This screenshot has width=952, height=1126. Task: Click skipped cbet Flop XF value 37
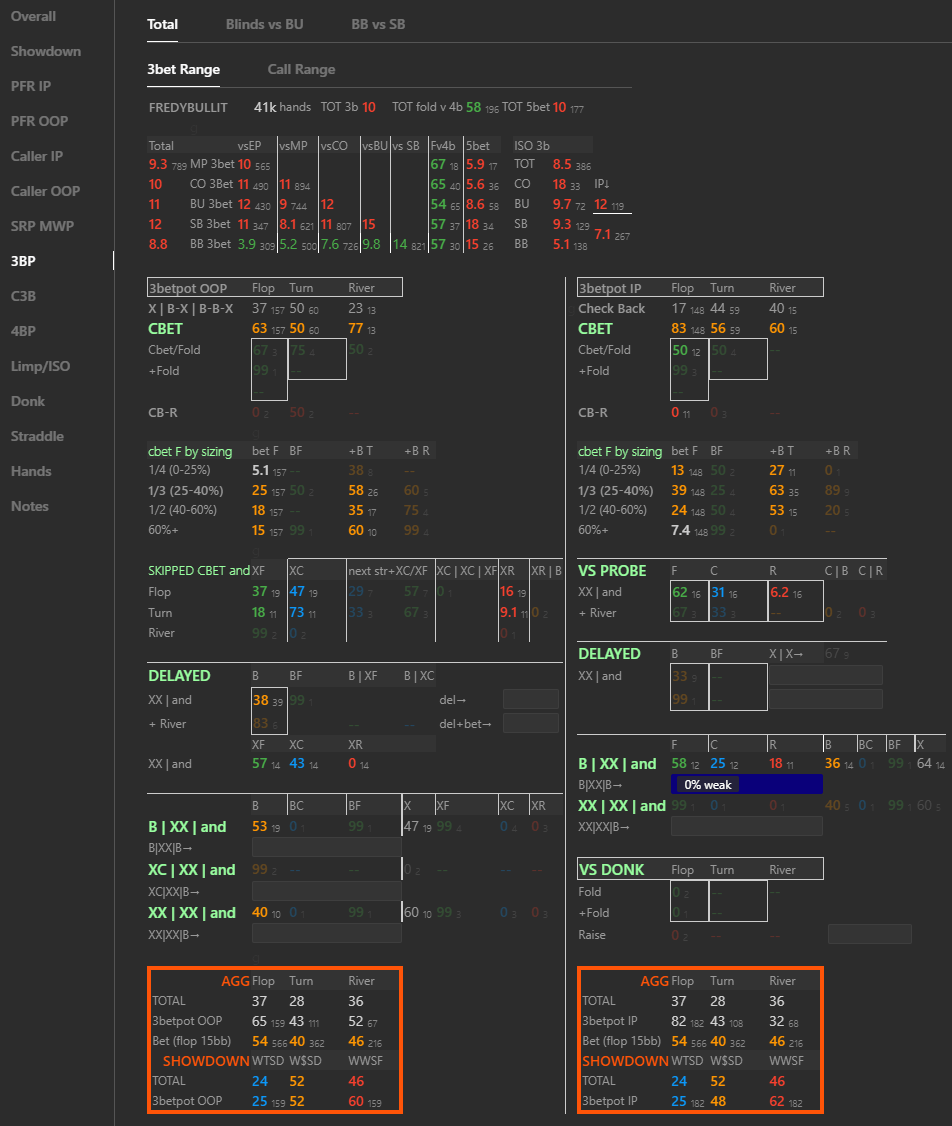coord(259,592)
